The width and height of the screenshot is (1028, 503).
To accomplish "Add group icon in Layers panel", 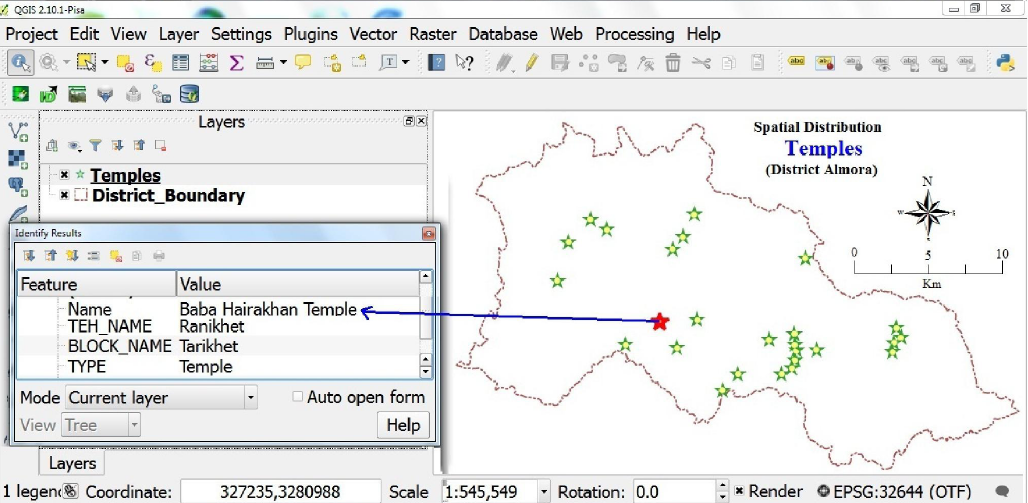I will click(52, 146).
